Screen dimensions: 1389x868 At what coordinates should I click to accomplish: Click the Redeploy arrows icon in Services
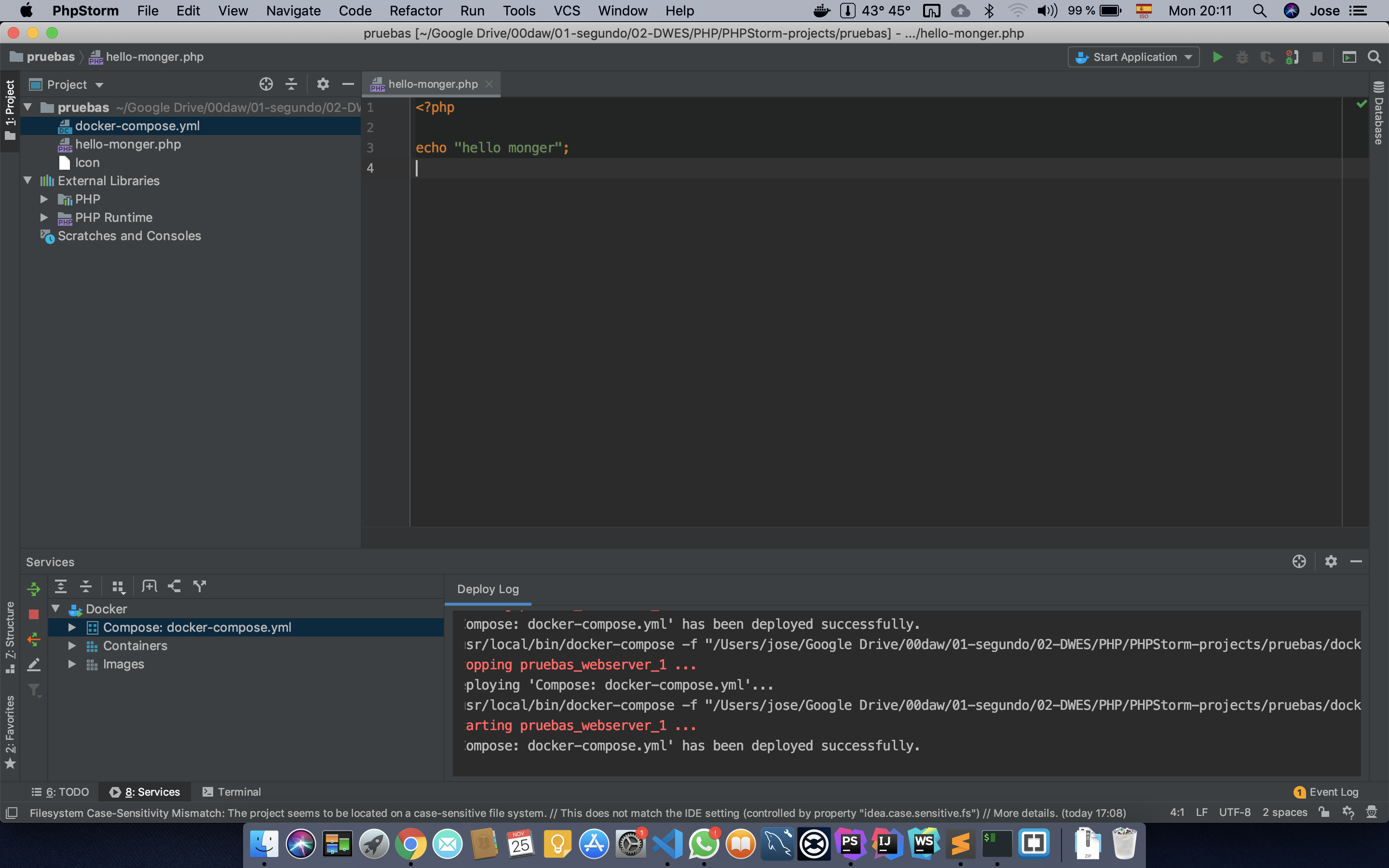click(33, 639)
